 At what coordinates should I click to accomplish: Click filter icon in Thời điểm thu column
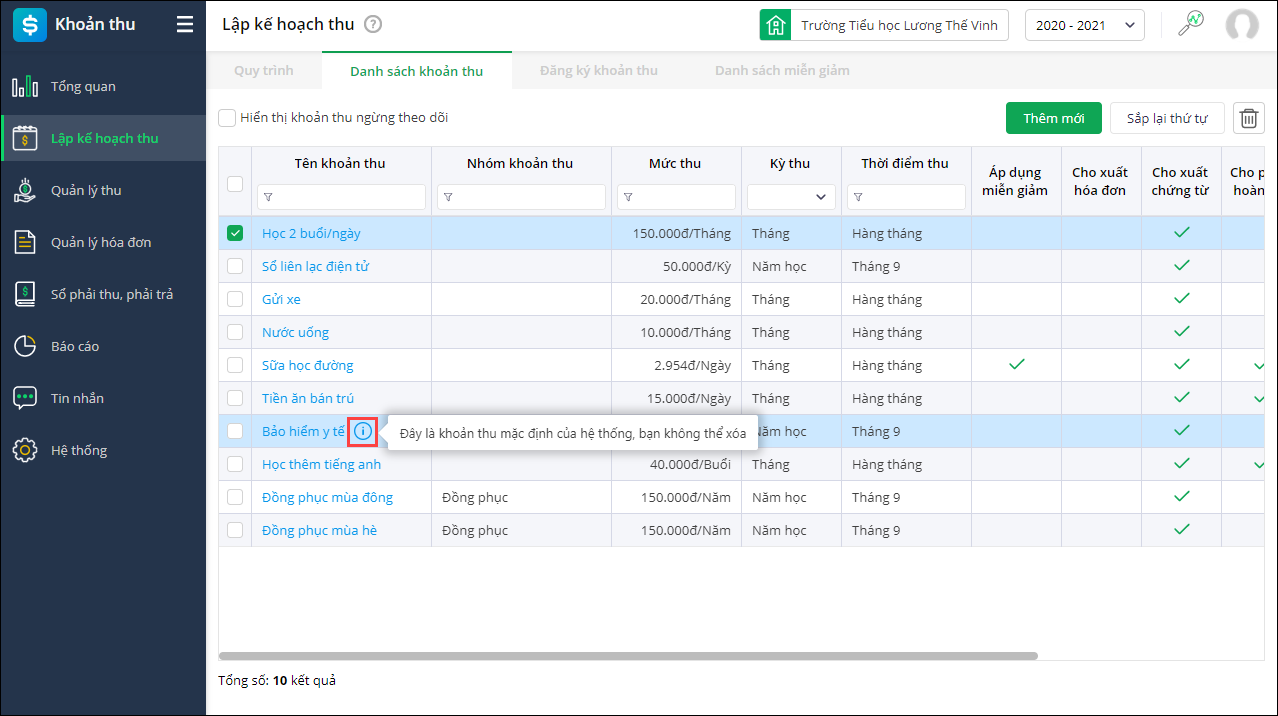(858, 197)
